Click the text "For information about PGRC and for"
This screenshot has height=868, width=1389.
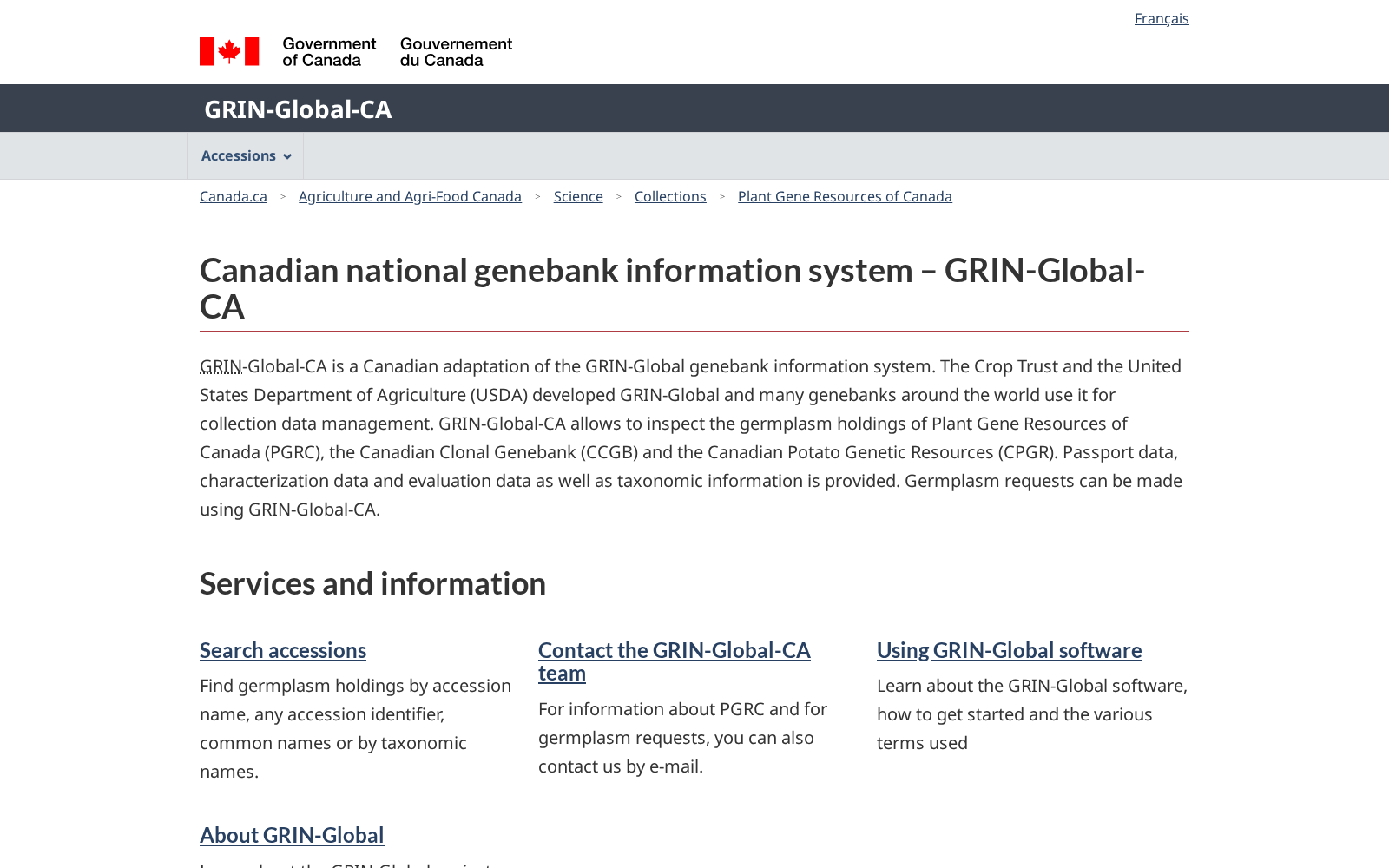click(682, 709)
